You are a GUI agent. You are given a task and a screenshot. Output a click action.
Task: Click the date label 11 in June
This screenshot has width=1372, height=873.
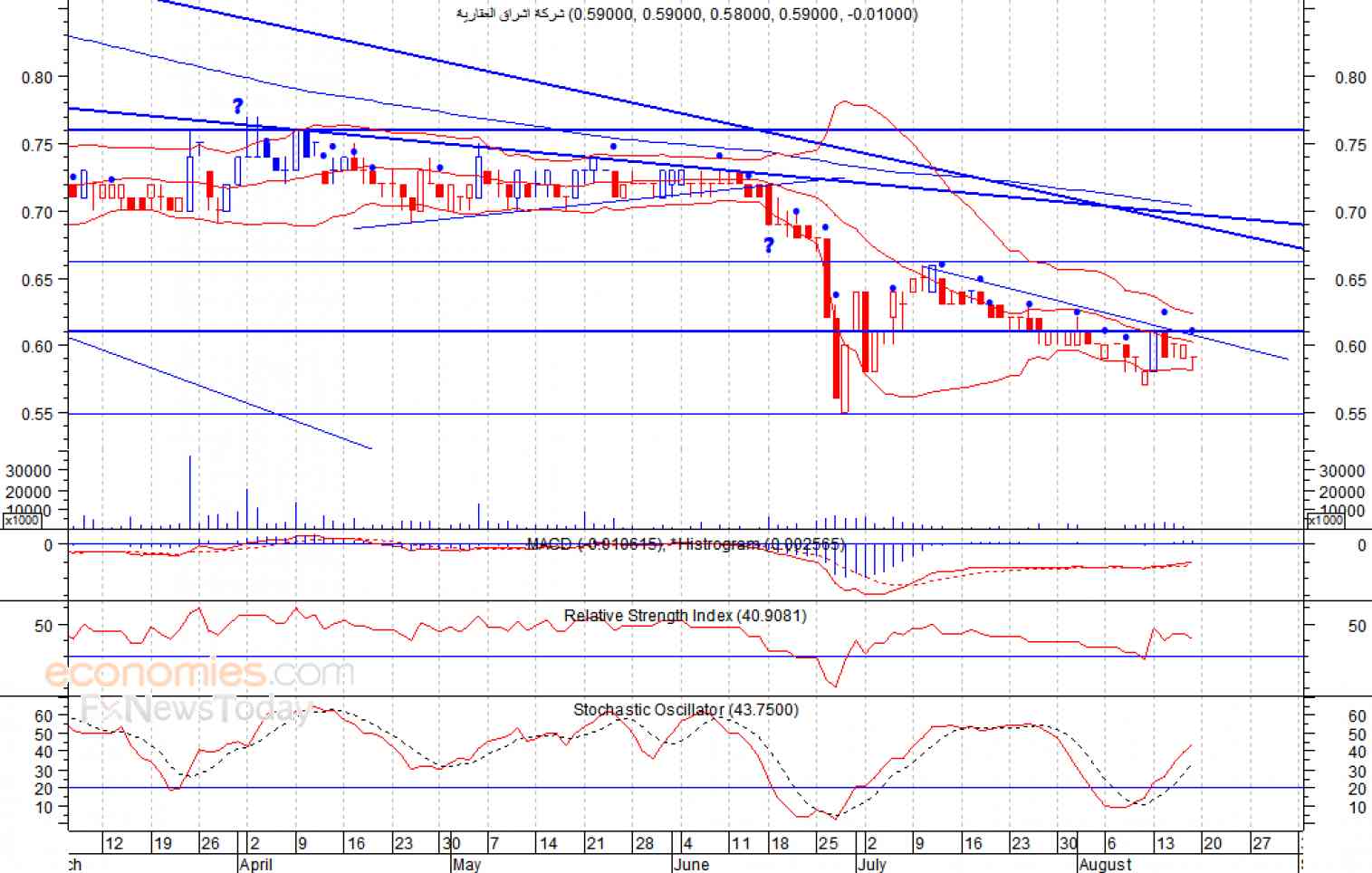pos(741,843)
